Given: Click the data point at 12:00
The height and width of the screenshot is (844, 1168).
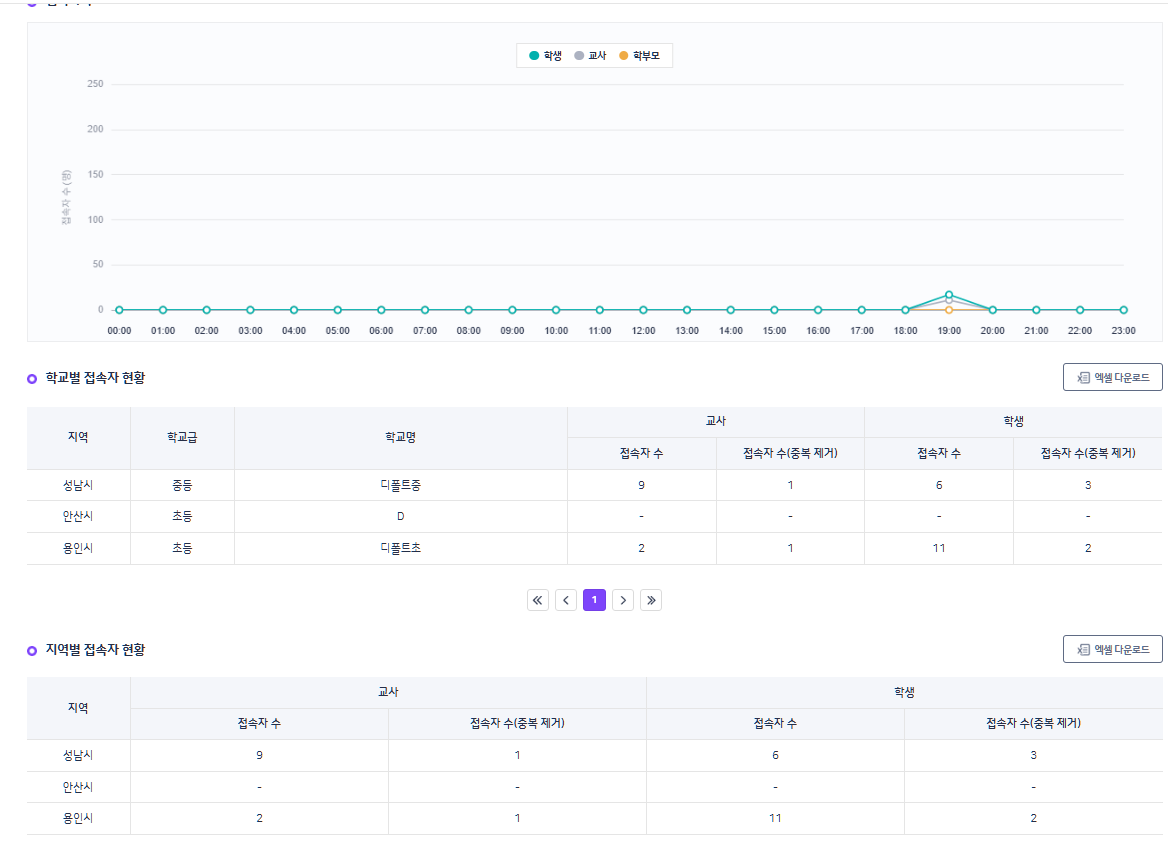Looking at the screenshot, I should [x=643, y=310].
